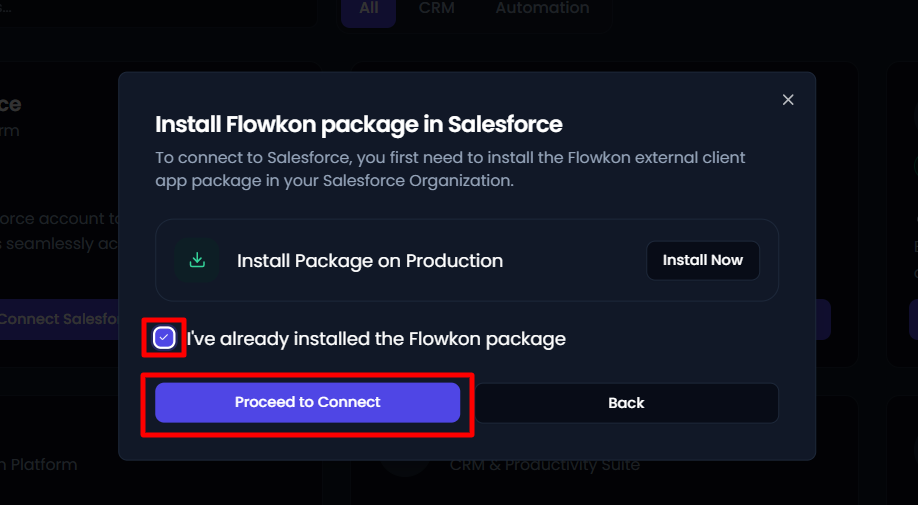The image size is (918, 505).
Task: Click the green download package icon
Action: click(197, 260)
